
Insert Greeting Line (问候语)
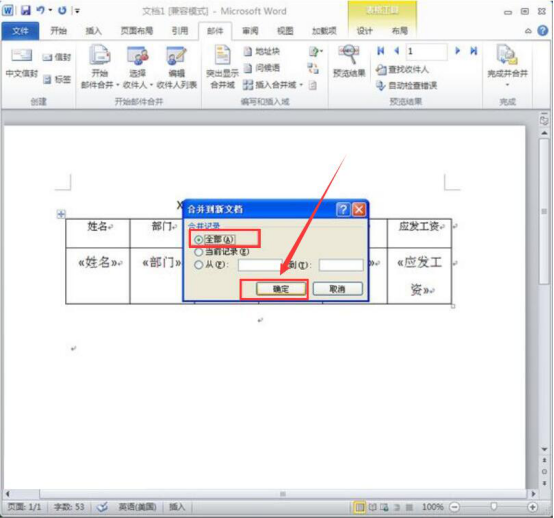(262, 68)
